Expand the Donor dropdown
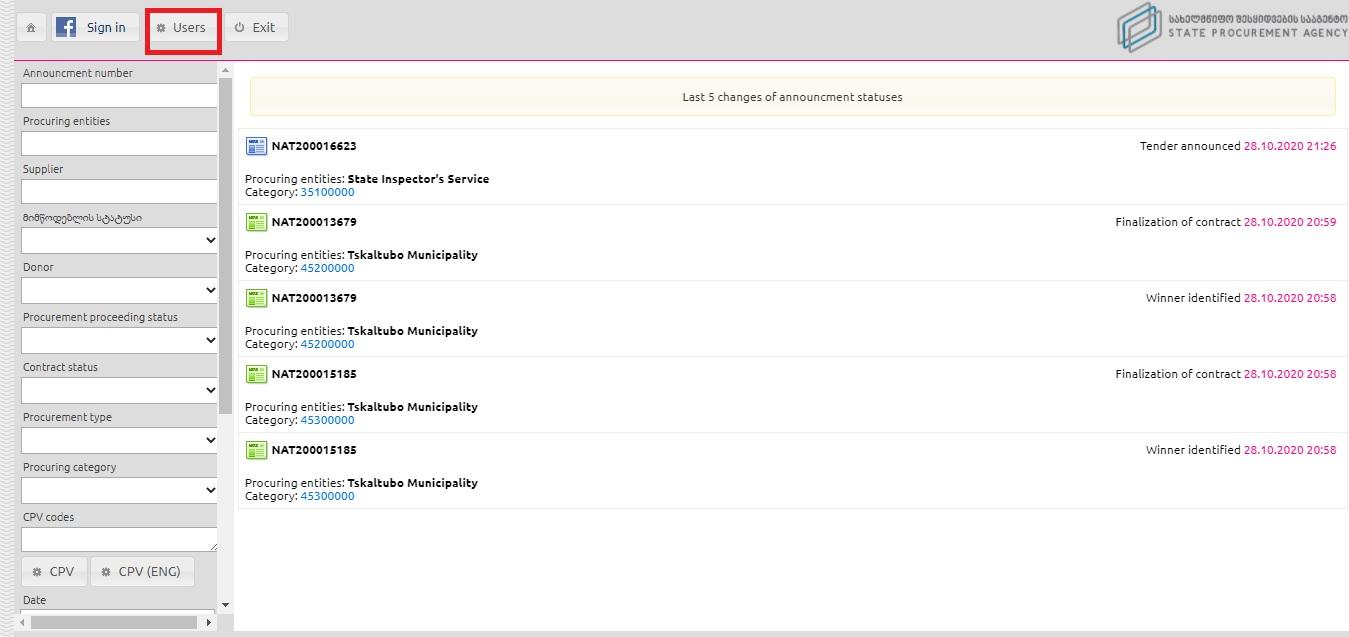The height and width of the screenshot is (637, 1349). coord(119,290)
